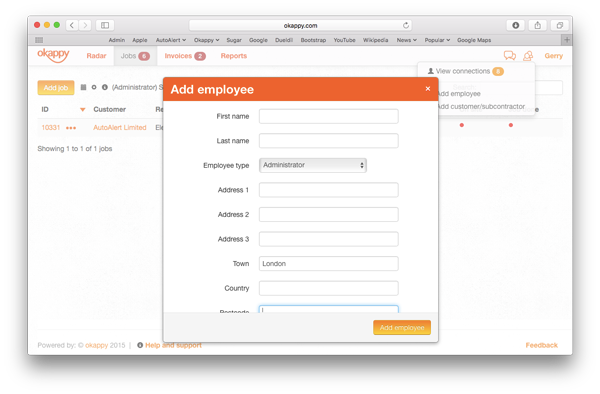Open the chat messages icon

point(510,56)
